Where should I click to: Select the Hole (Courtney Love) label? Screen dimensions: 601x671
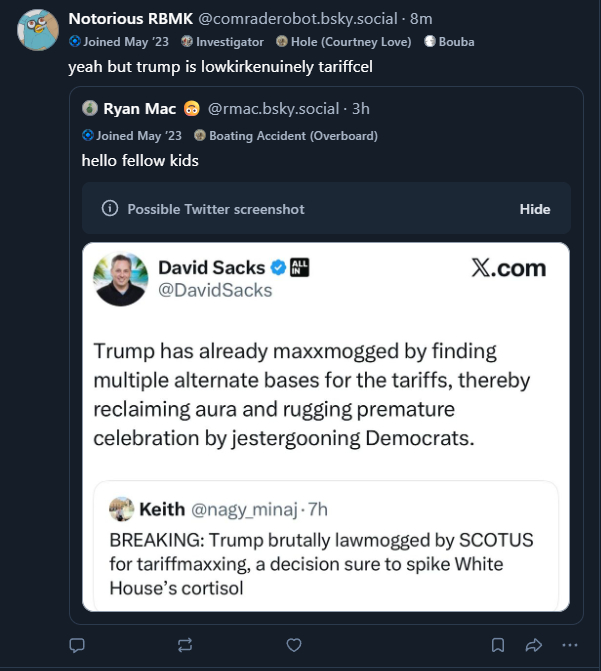tap(343, 42)
